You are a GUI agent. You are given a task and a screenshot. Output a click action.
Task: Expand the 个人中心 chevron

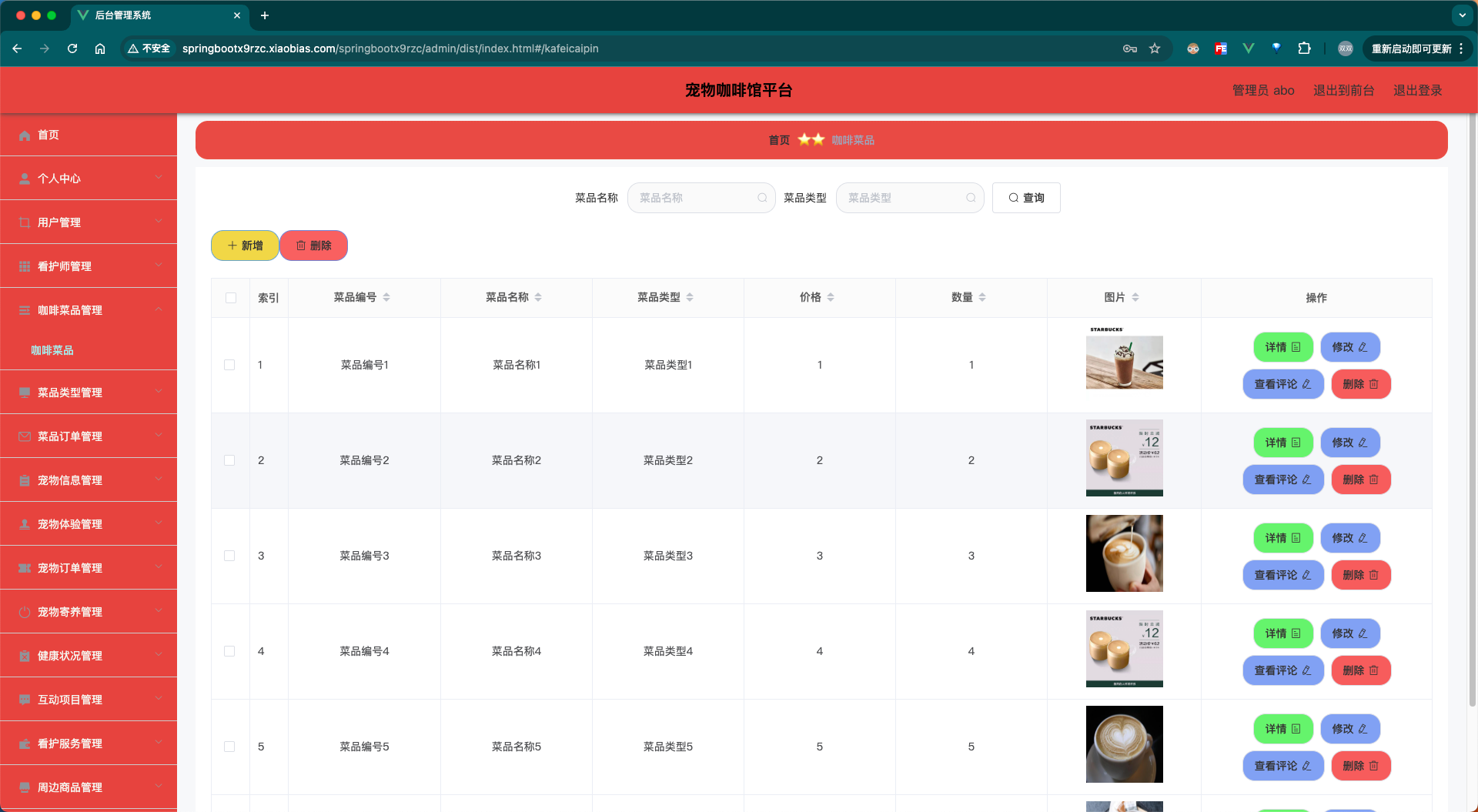tap(159, 178)
